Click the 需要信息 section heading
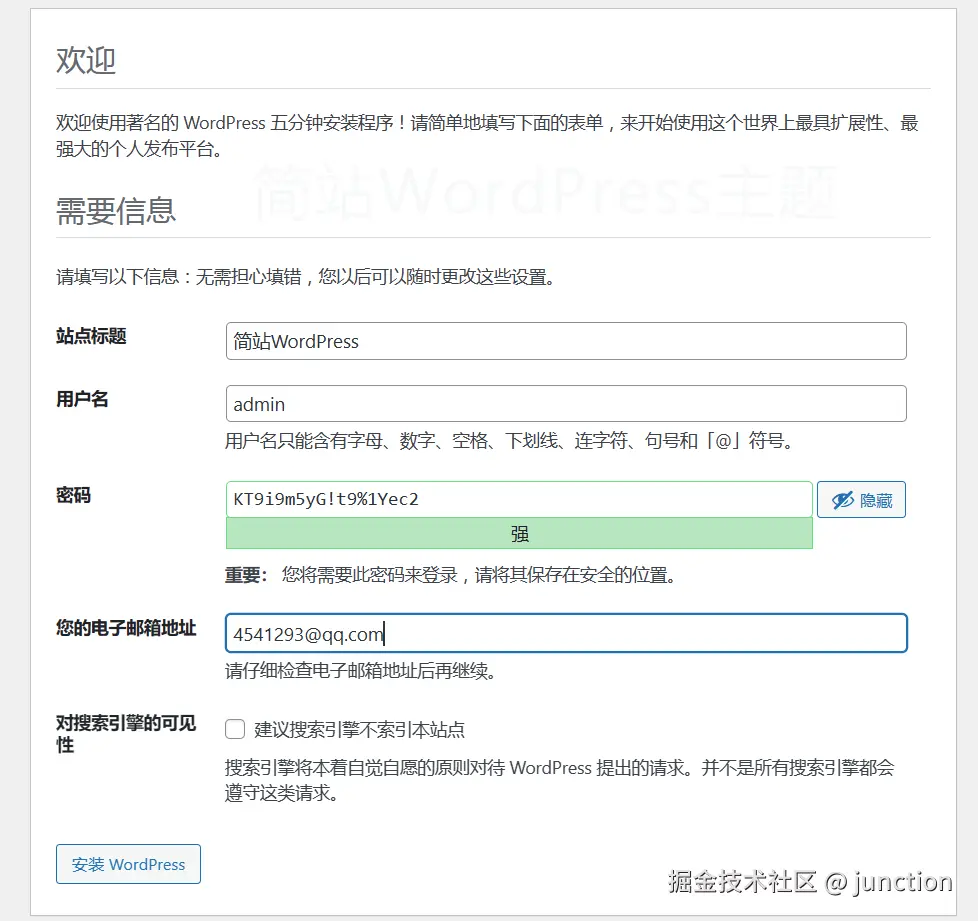Image resolution: width=978 pixels, height=921 pixels. [x=116, y=210]
